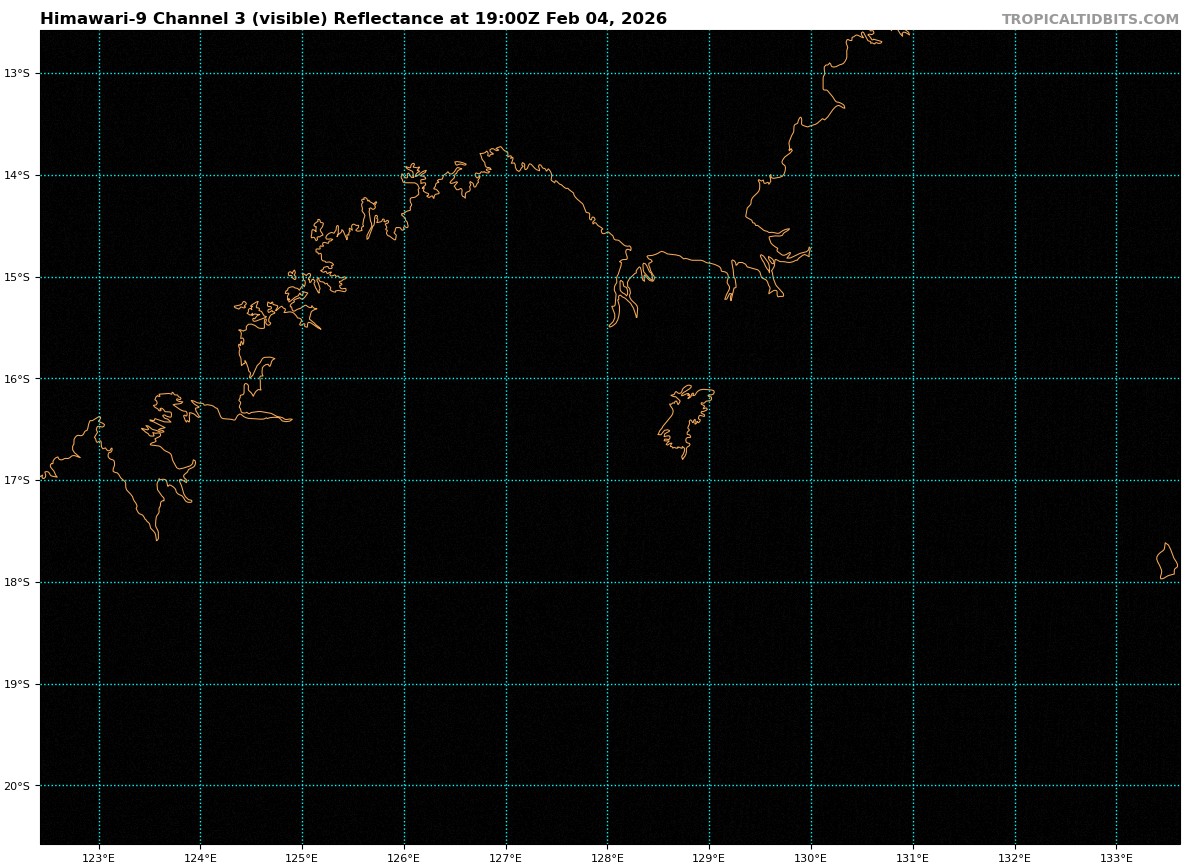1200x867 pixels.
Task: Click the 133°E longitude axis label
Action: coord(1116,857)
